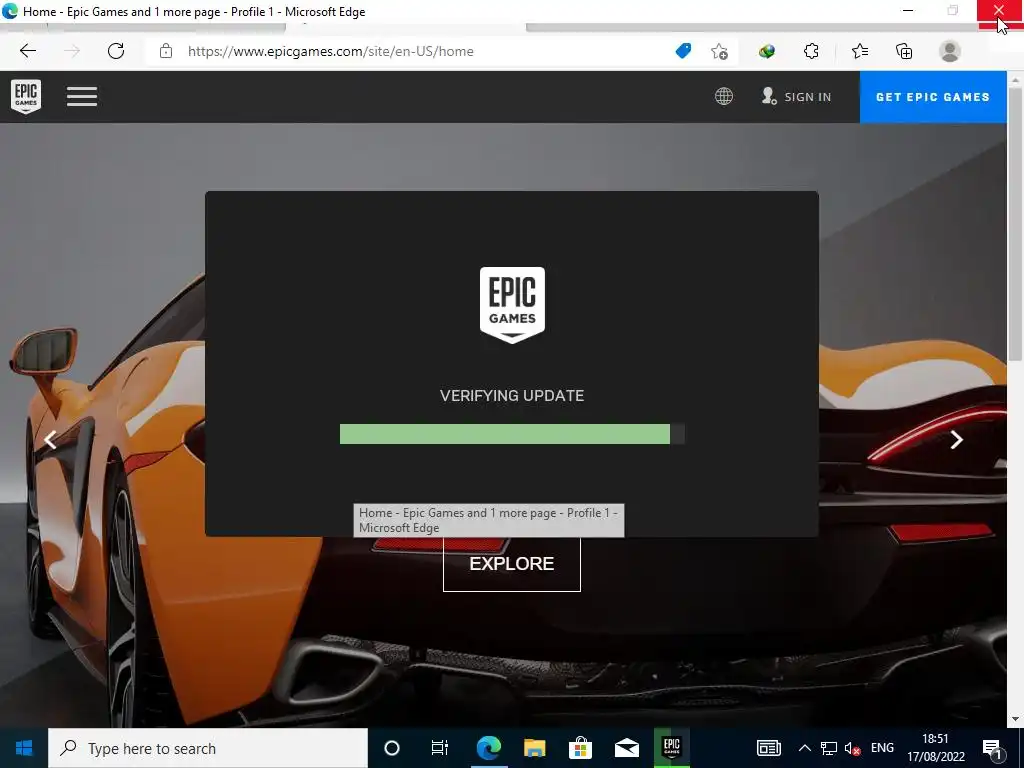Open network status tray icon
Viewport: 1024px width, 768px height.
tap(829, 748)
